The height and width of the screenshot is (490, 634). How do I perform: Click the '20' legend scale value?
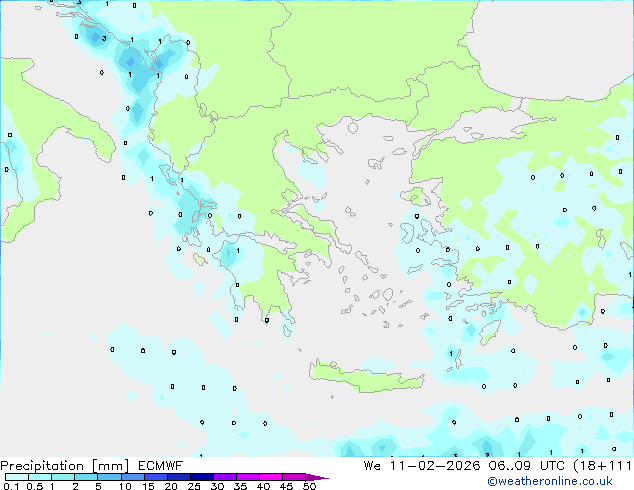171,486
